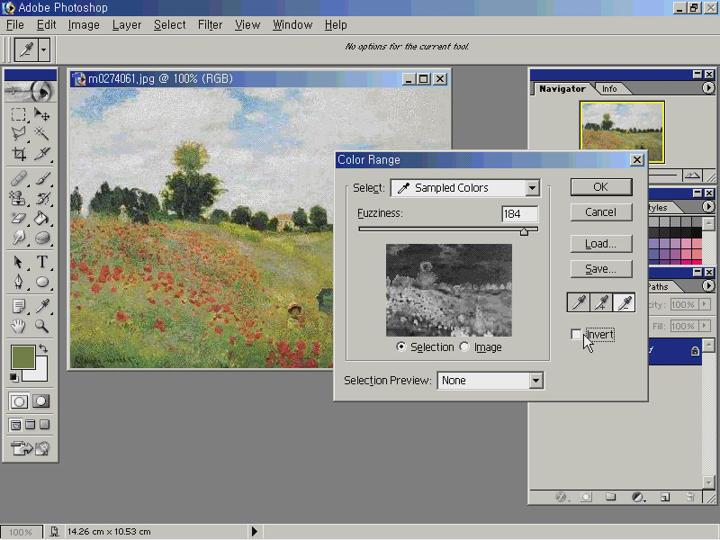720x540 pixels.
Task: Open the Paths panel menu arrow
Action: tap(708, 286)
